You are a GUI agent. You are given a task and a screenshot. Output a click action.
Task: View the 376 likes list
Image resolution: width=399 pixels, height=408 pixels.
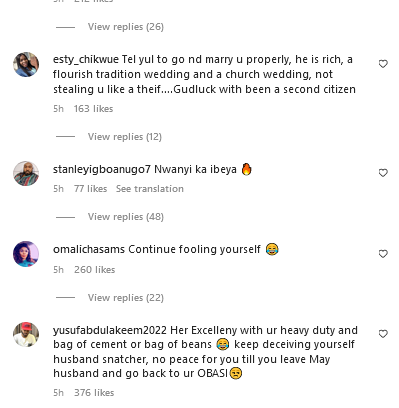click(94, 393)
